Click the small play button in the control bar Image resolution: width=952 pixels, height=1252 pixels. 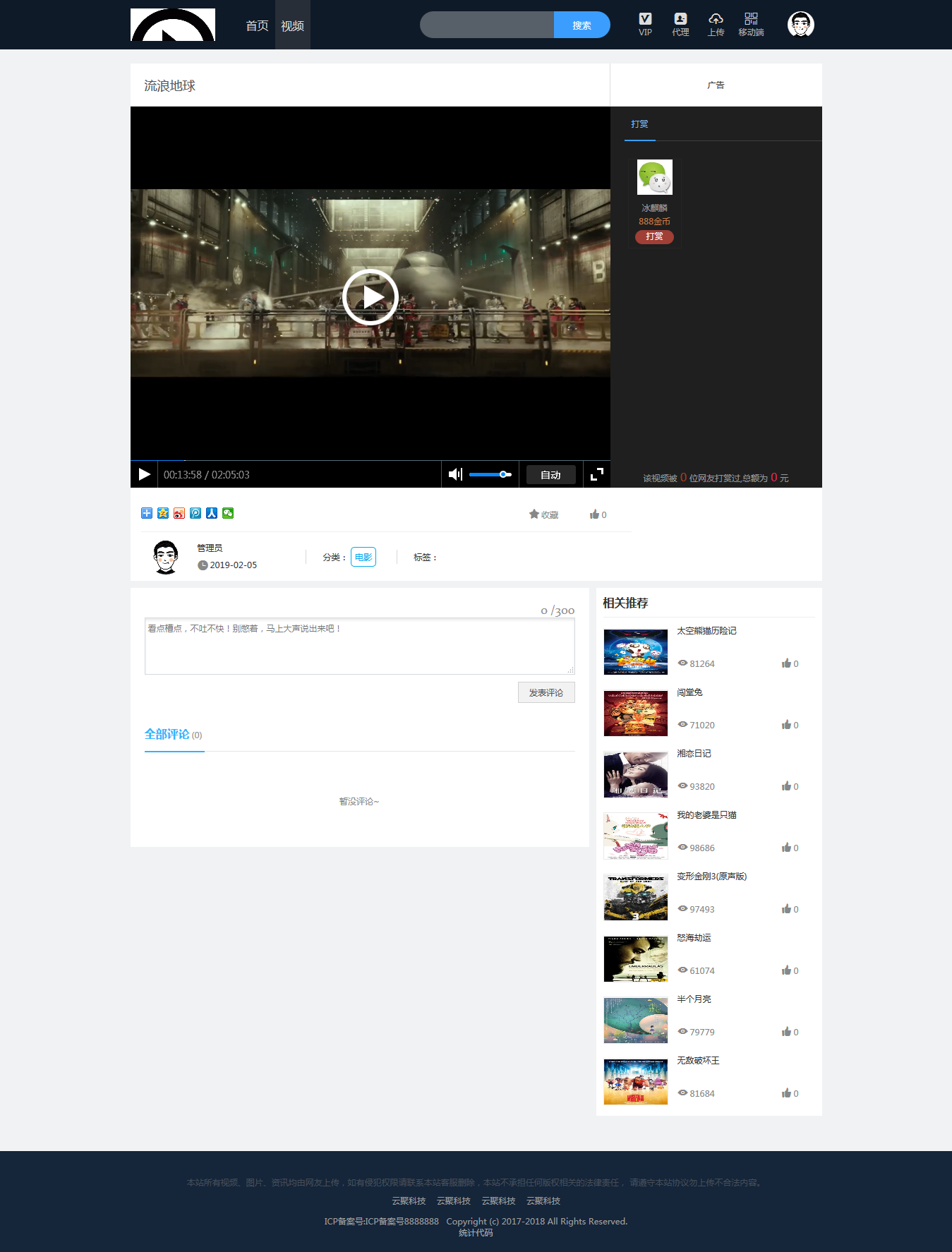pyautogui.click(x=144, y=474)
